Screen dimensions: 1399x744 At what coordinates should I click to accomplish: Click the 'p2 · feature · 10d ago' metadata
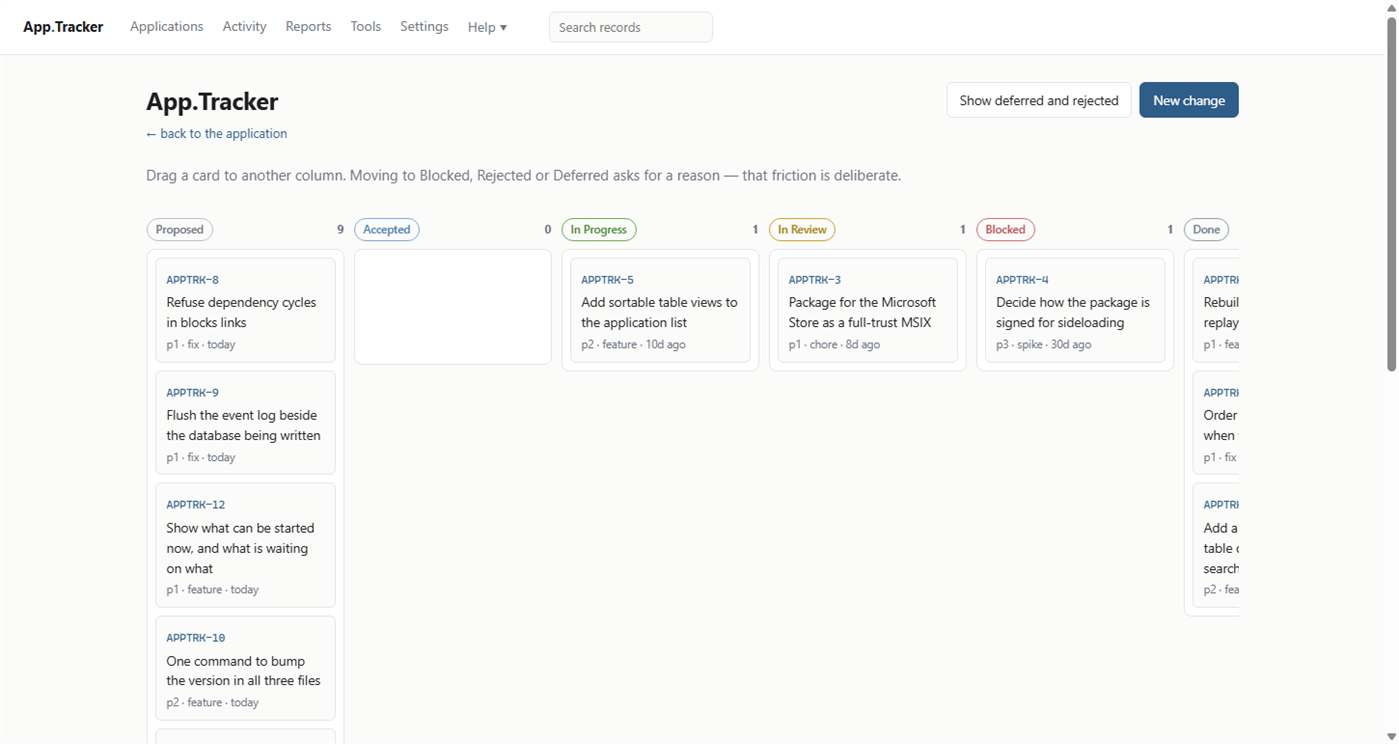(x=633, y=344)
